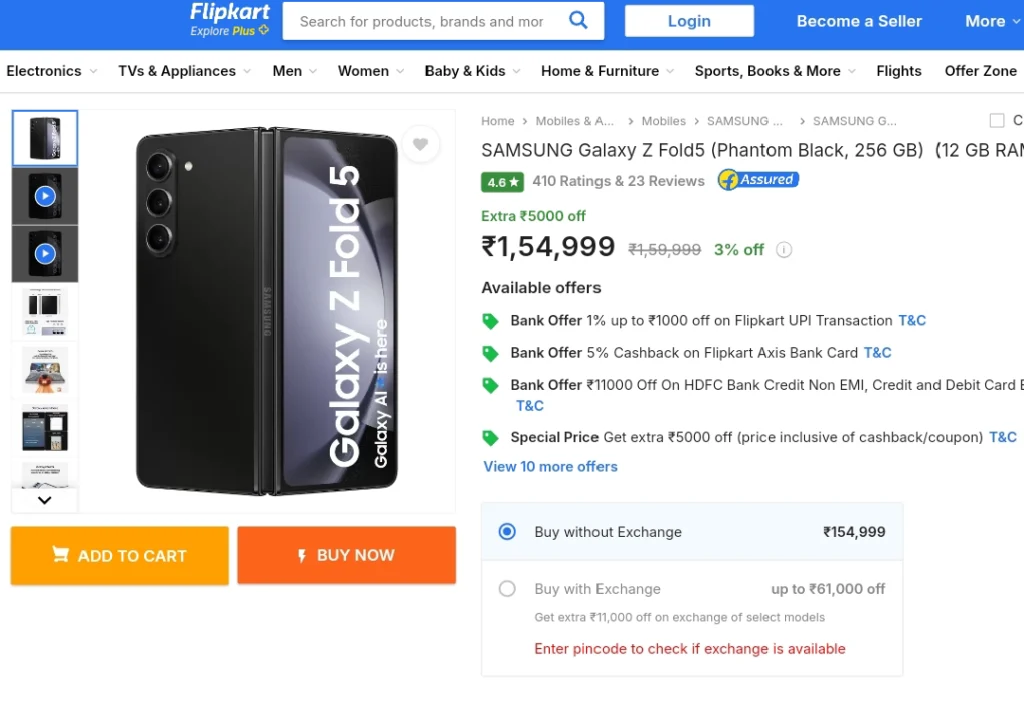Click the 4.6 star rating badge
The image size is (1024, 703).
(x=502, y=182)
